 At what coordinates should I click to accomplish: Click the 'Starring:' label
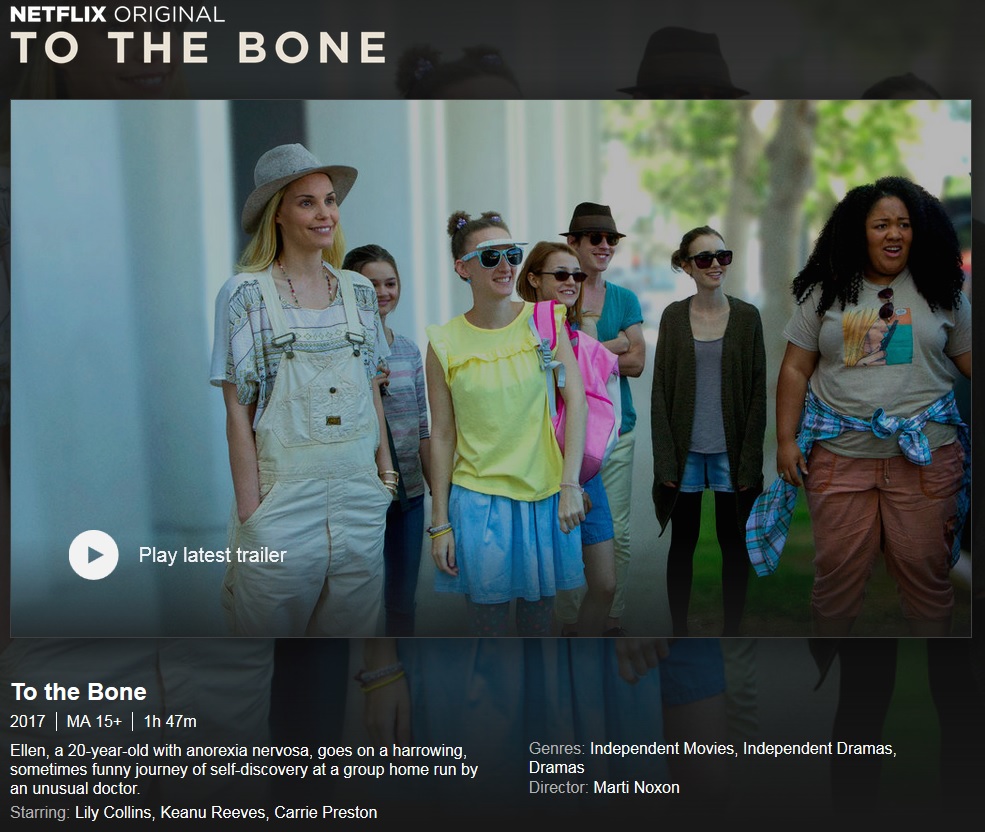click(40, 813)
